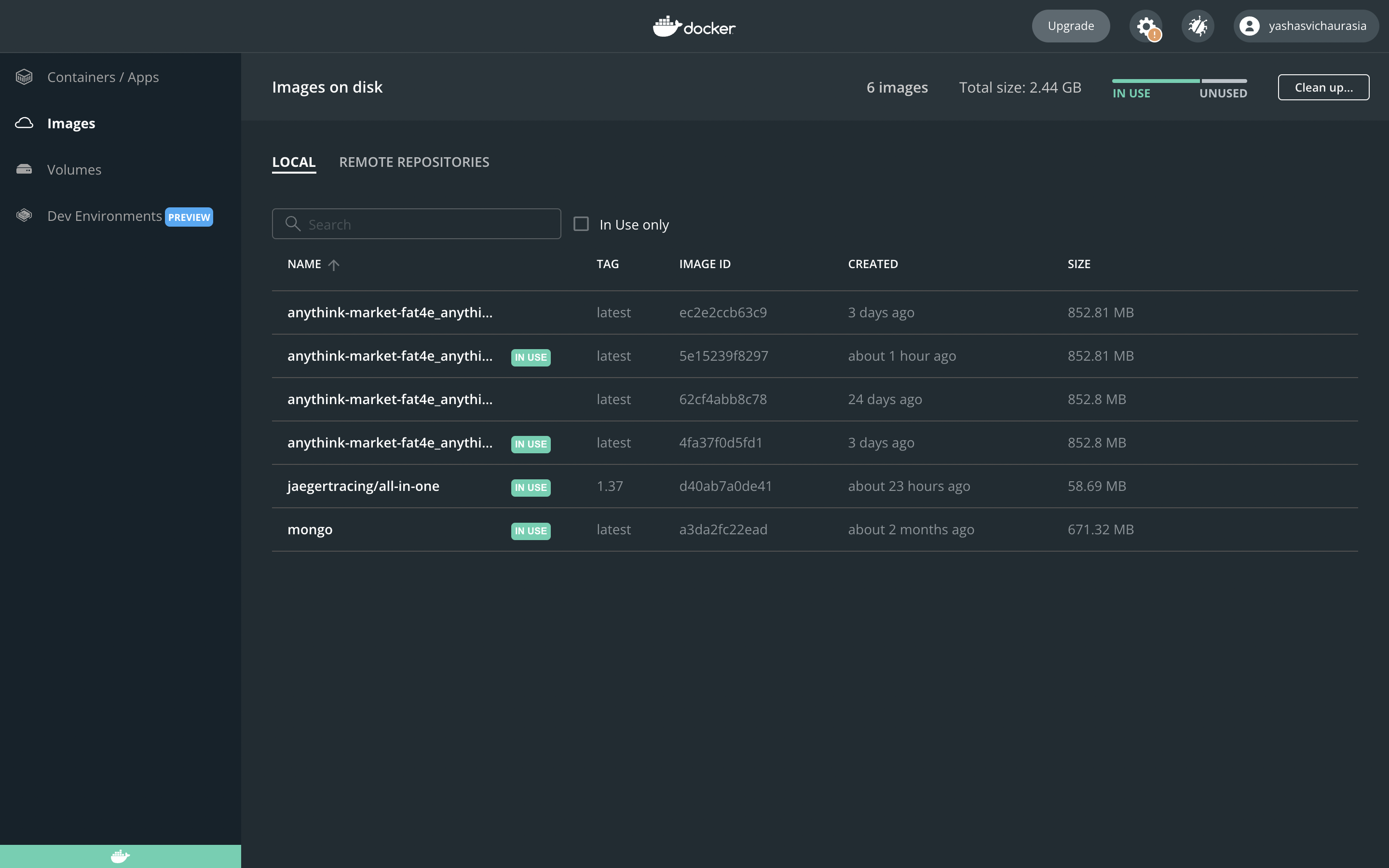Switch to the Remote Repositories tab
Screen dimensions: 1389x868
pyautogui.click(x=414, y=162)
